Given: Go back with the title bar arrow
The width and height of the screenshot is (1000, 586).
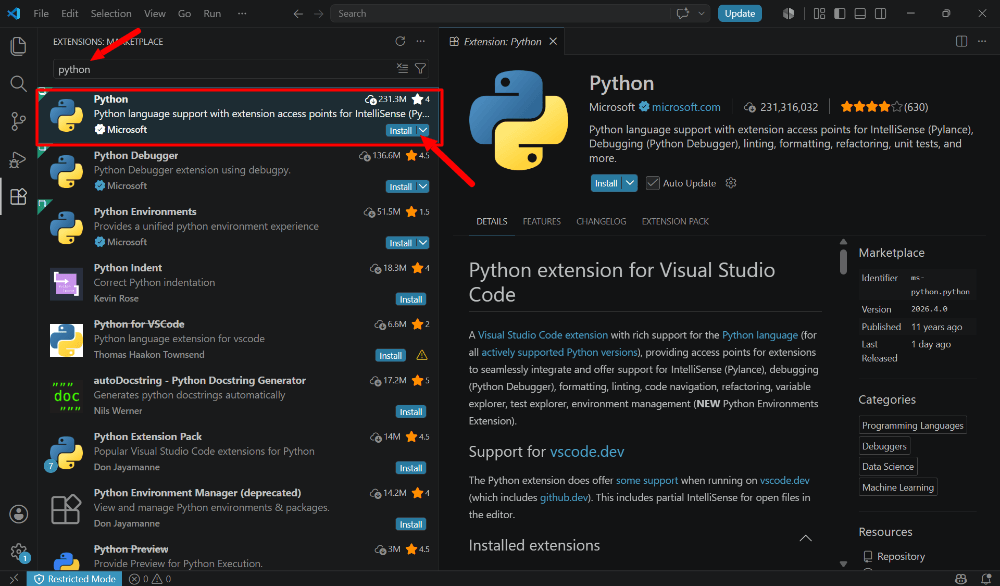Looking at the screenshot, I should tap(298, 13).
